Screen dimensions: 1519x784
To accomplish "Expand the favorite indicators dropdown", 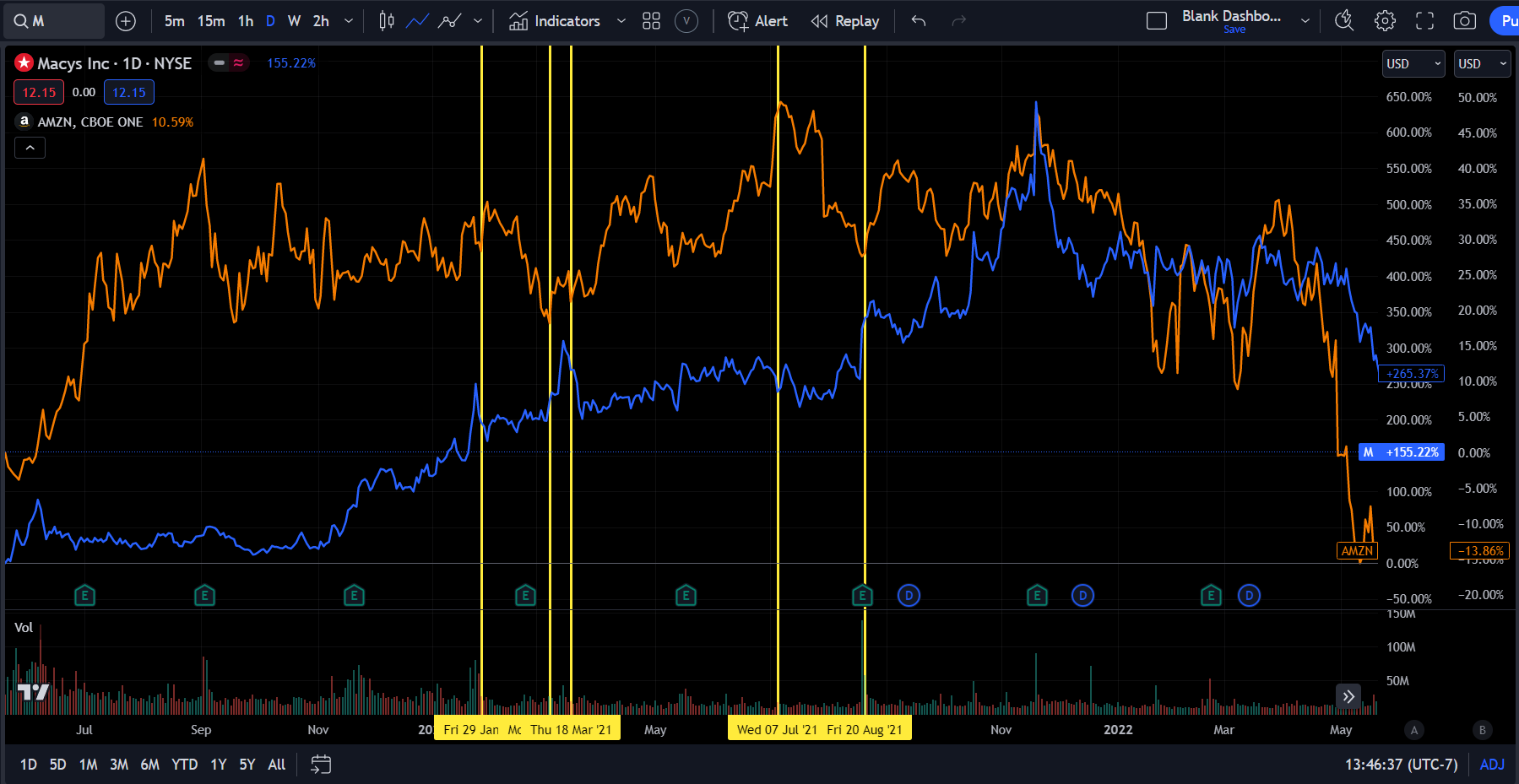I will (x=621, y=21).
